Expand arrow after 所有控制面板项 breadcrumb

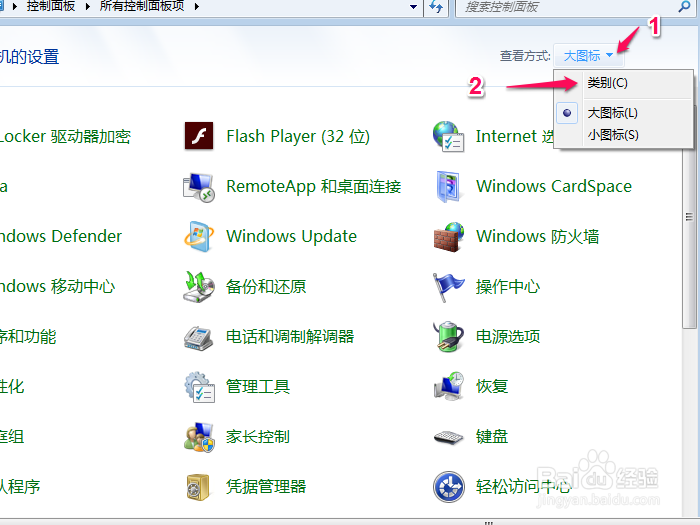(x=196, y=7)
